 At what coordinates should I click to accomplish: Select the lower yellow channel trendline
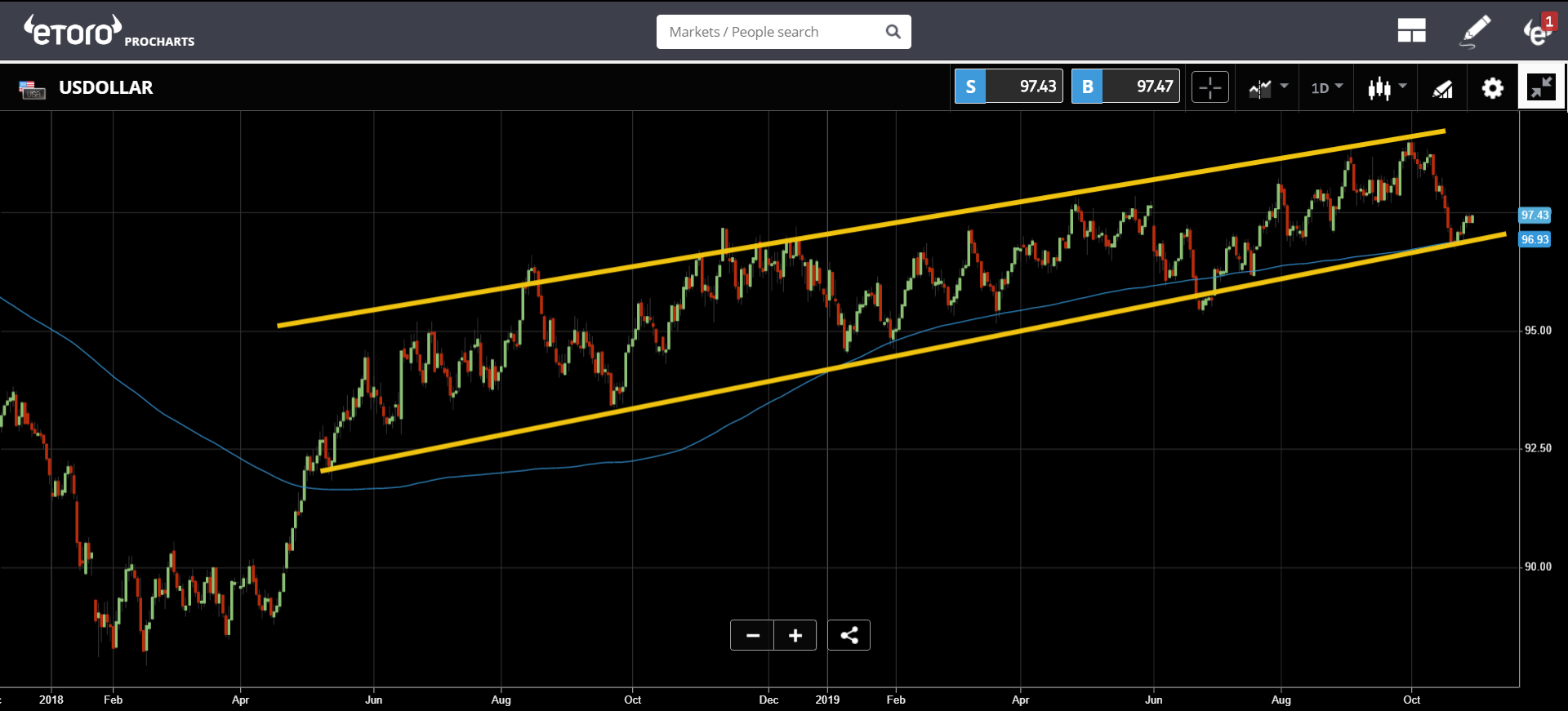coord(913,353)
